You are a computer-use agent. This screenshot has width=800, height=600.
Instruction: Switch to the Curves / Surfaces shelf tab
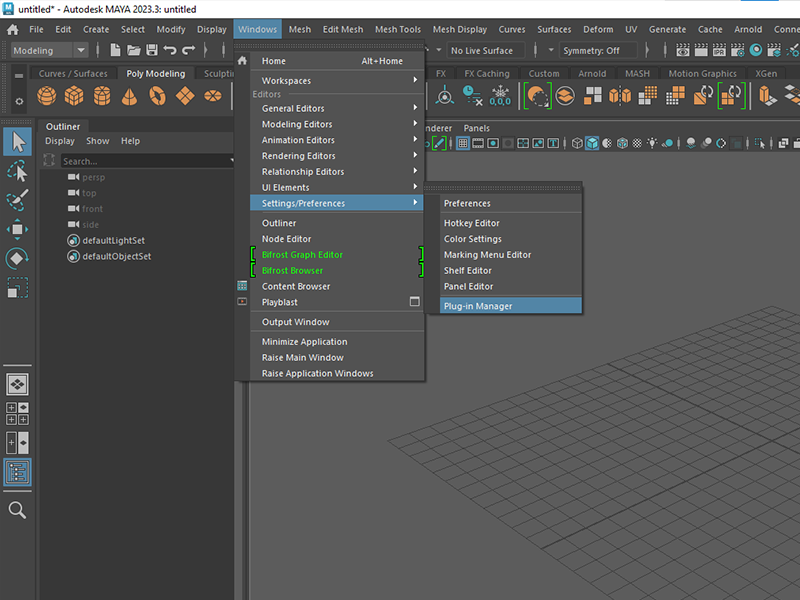coord(73,73)
